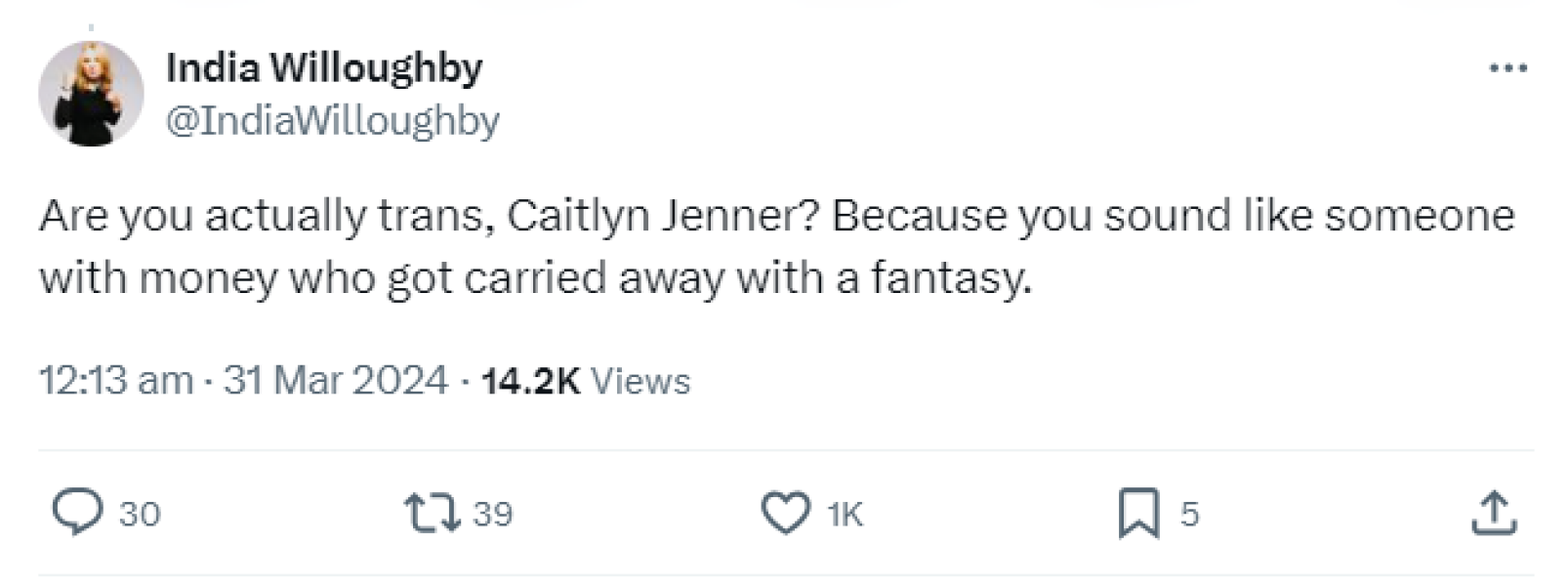Click the 31 Mar 2024 date
This screenshot has height=586, width=1568.
tap(336, 380)
